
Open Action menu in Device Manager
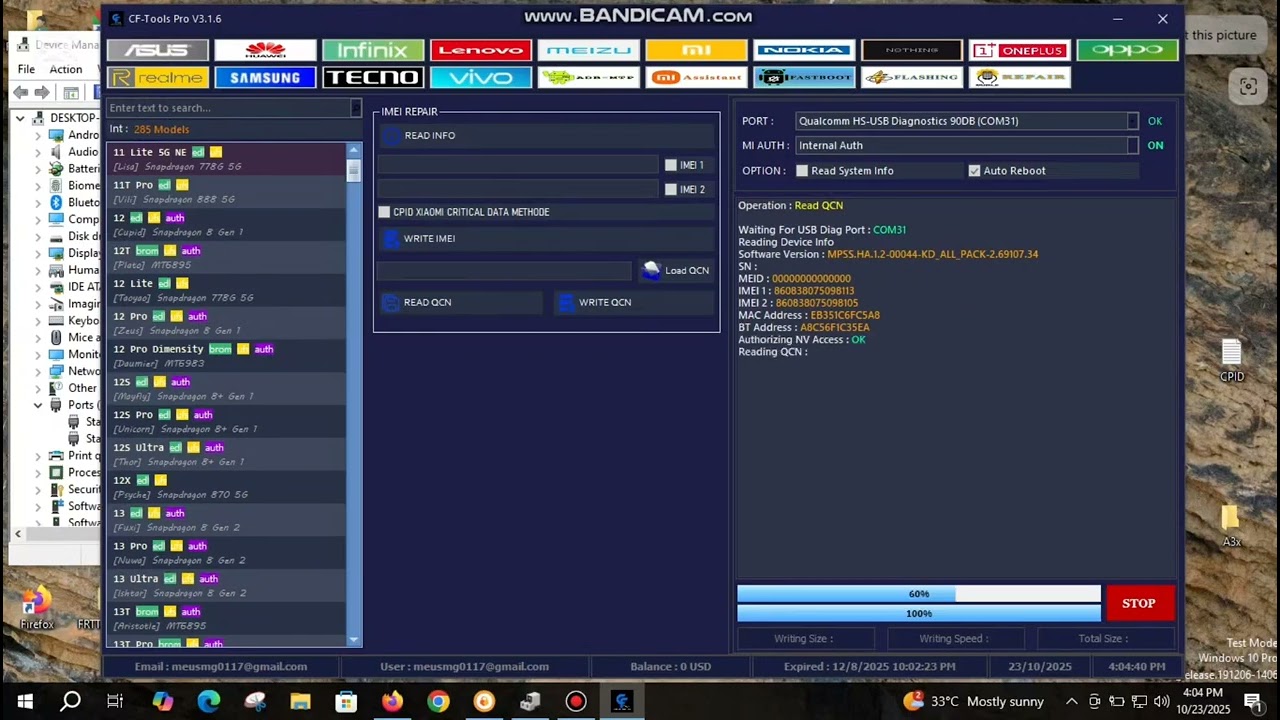tap(66, 69)
